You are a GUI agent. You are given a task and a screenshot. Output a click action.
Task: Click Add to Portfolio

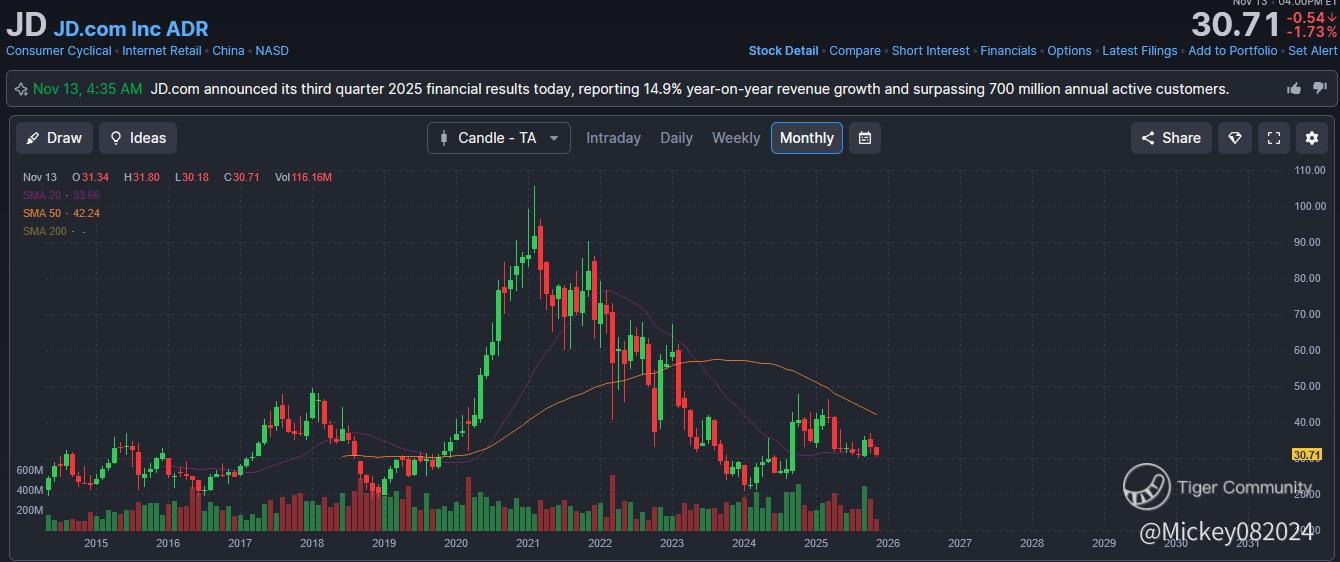click(x=1232, y=51)
